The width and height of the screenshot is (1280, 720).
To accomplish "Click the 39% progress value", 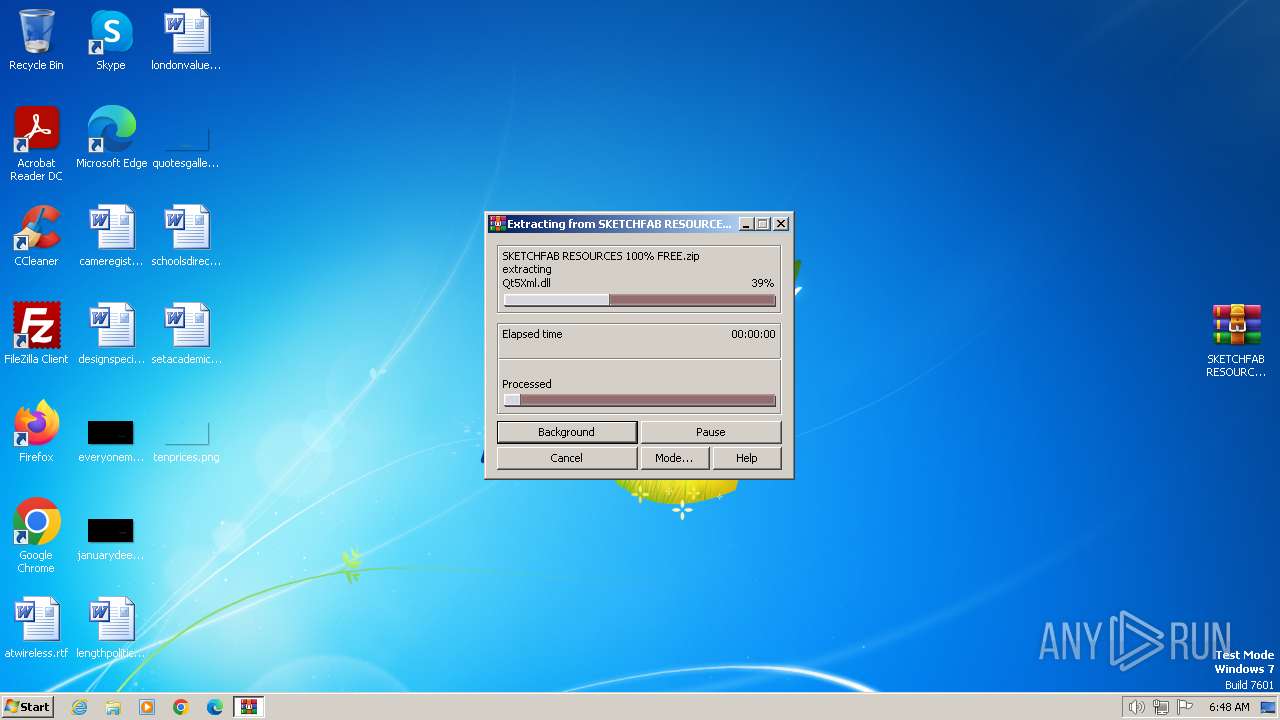I will tap(763, 283).
